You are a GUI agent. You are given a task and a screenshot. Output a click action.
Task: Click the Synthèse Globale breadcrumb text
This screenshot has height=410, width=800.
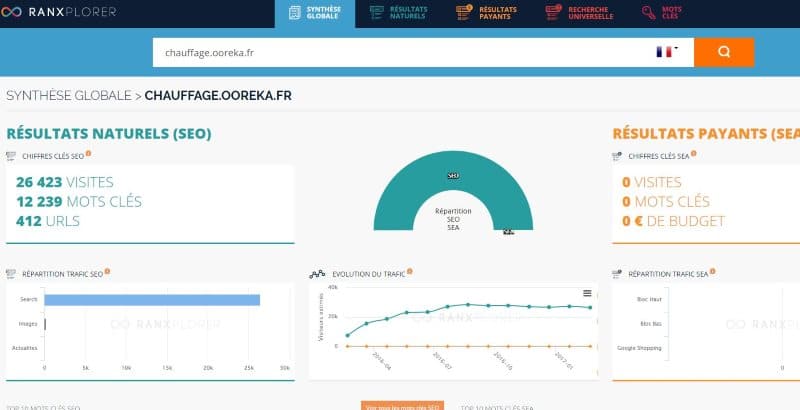click(x=69, y=96)
